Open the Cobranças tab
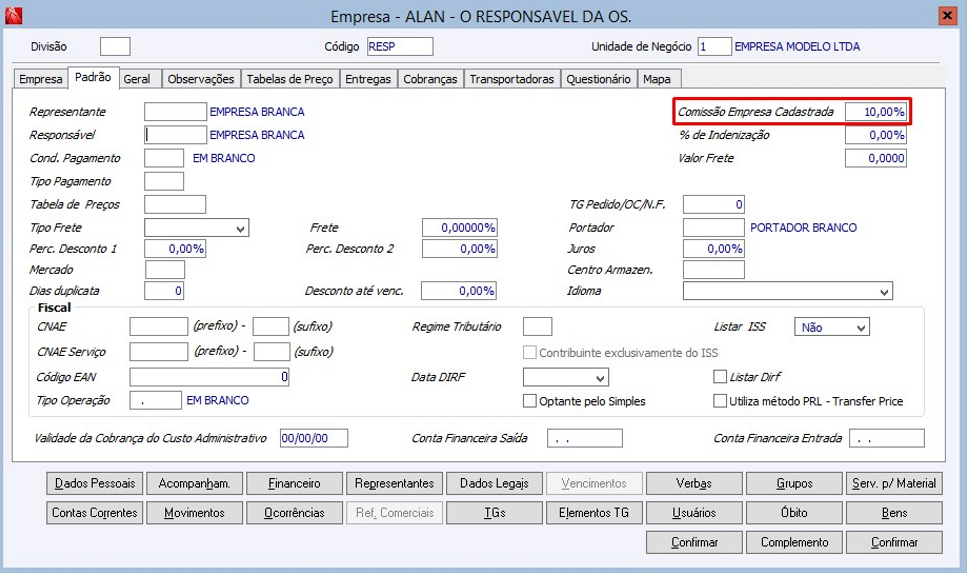The height and width of the screenshot is (573, 967). coord(430,79)
